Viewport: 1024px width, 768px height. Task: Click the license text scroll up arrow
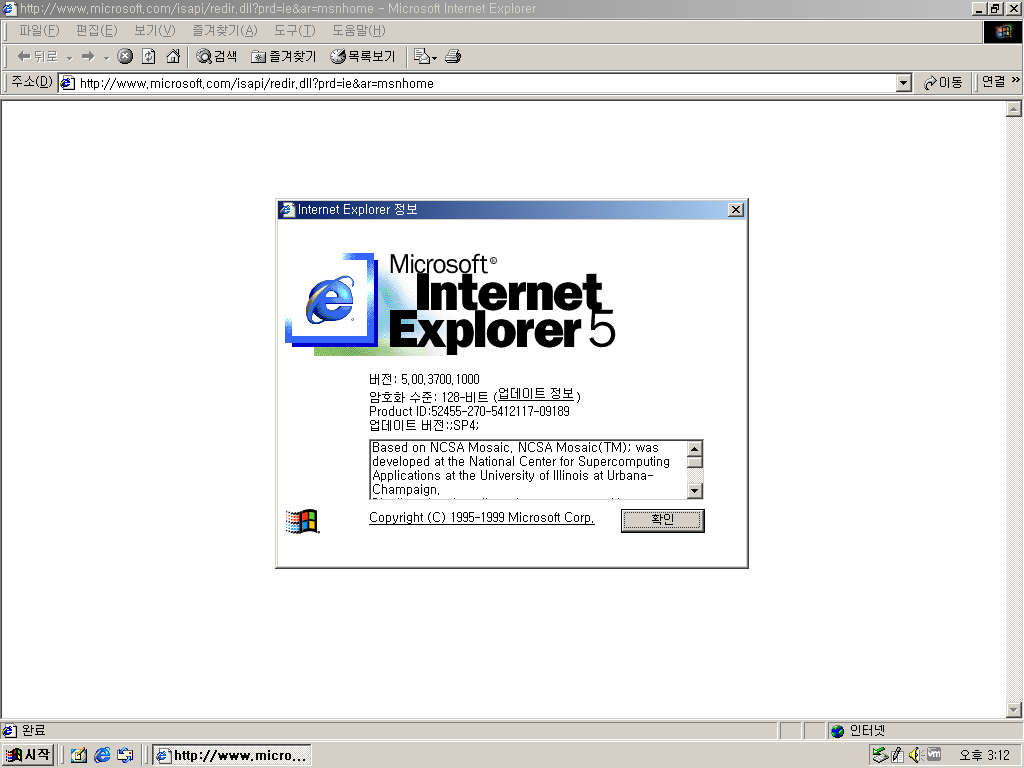point(695,449)
